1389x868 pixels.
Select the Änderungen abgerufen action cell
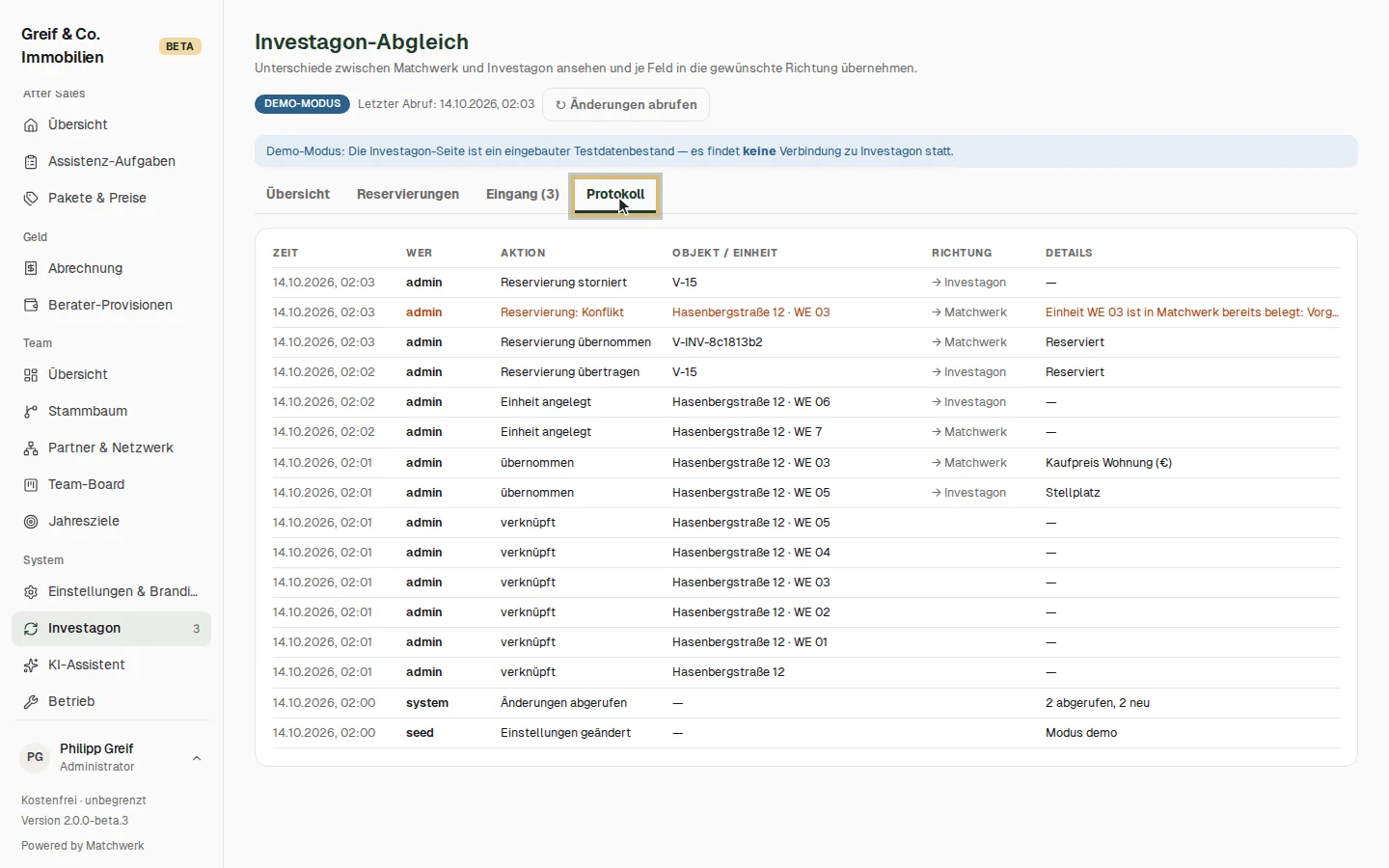[x=563, y=703]
